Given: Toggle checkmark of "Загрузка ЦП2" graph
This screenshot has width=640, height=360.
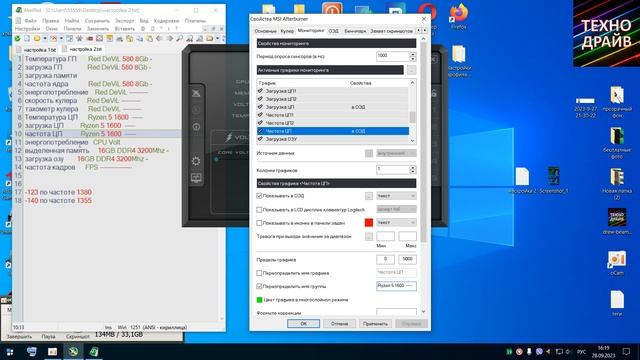Looking at the screenshot, I should (260, 99).
